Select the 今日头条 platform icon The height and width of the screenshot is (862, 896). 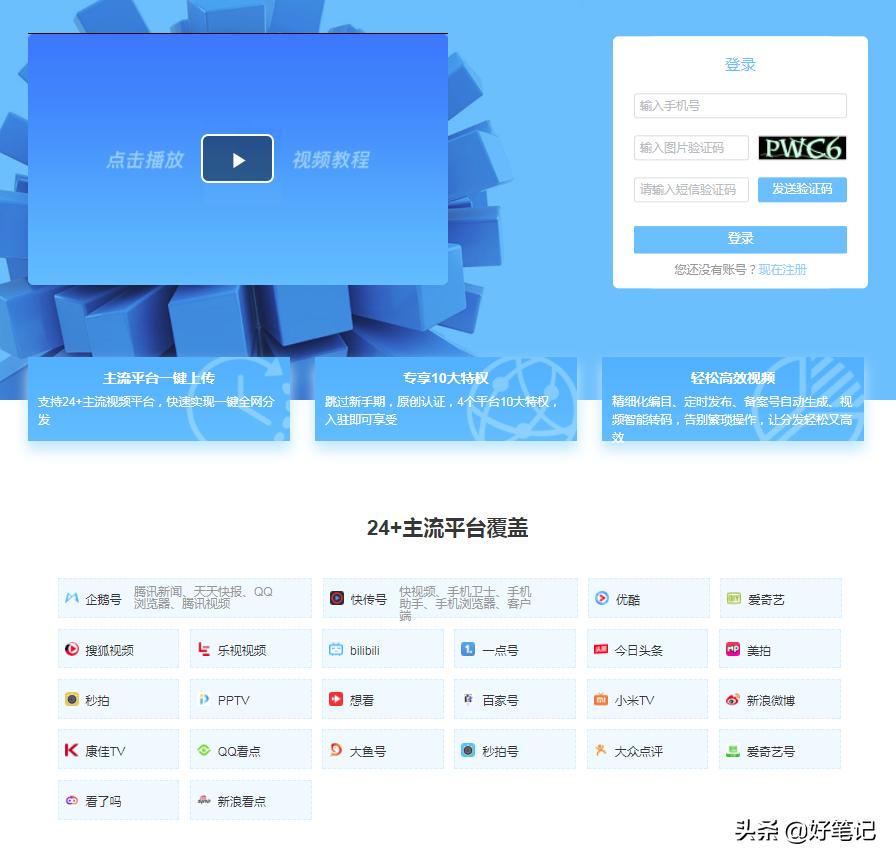[x=646, y=649]
